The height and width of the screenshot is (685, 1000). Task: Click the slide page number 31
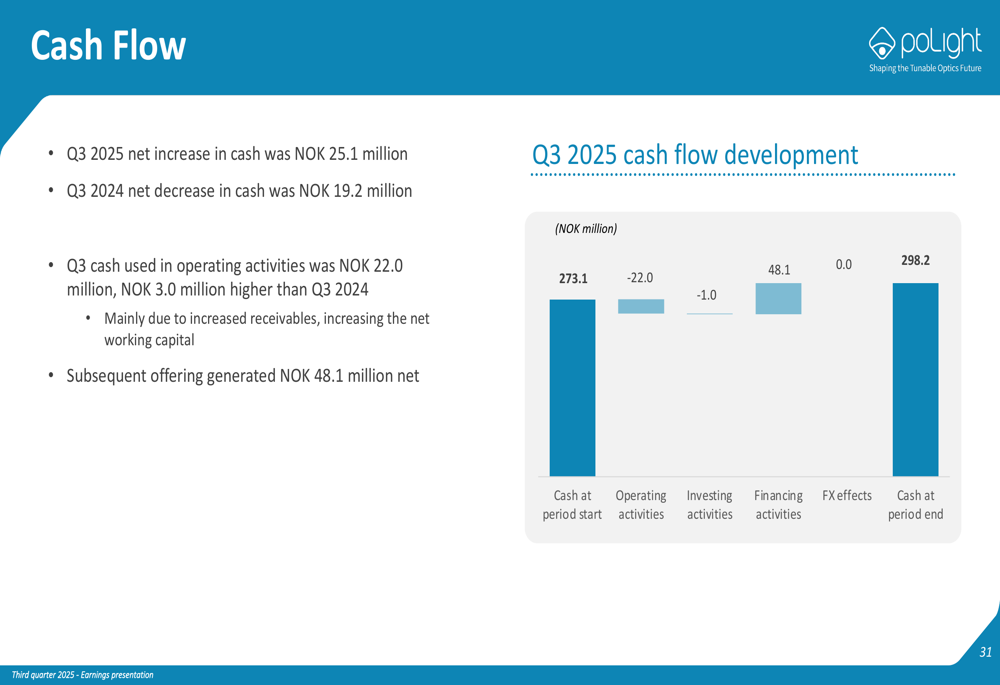[985, 653]
